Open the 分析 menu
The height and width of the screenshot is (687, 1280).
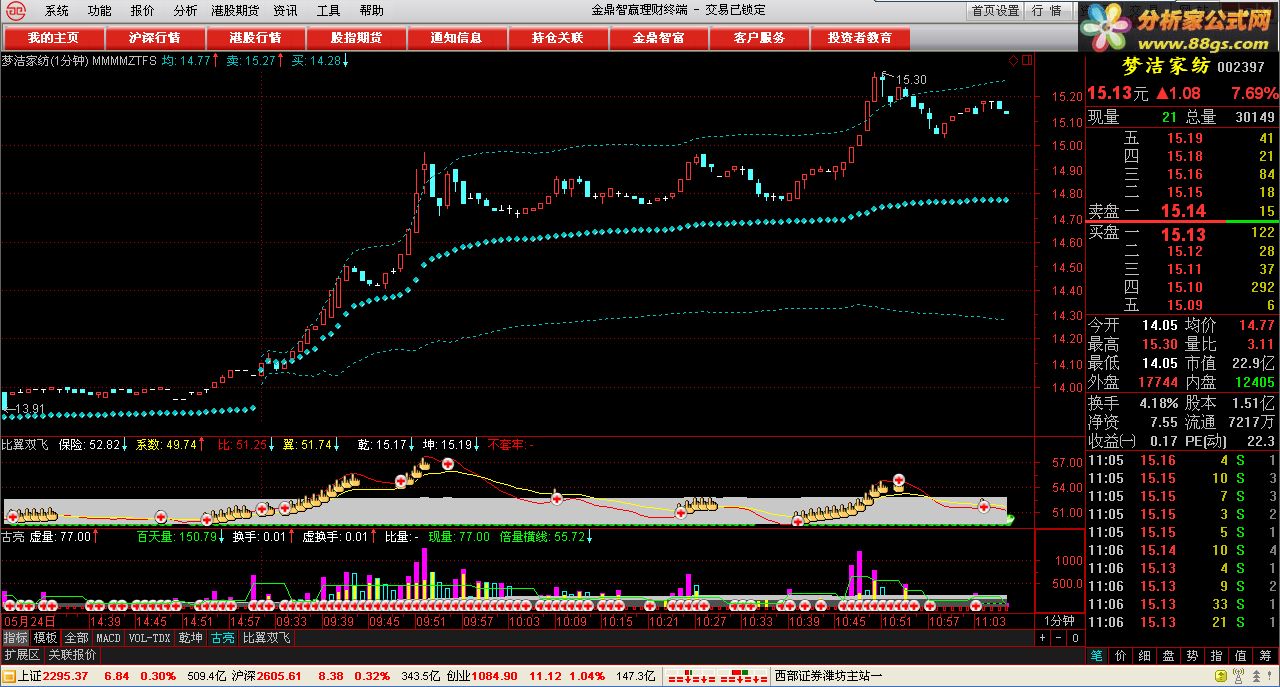coord(185,11)
